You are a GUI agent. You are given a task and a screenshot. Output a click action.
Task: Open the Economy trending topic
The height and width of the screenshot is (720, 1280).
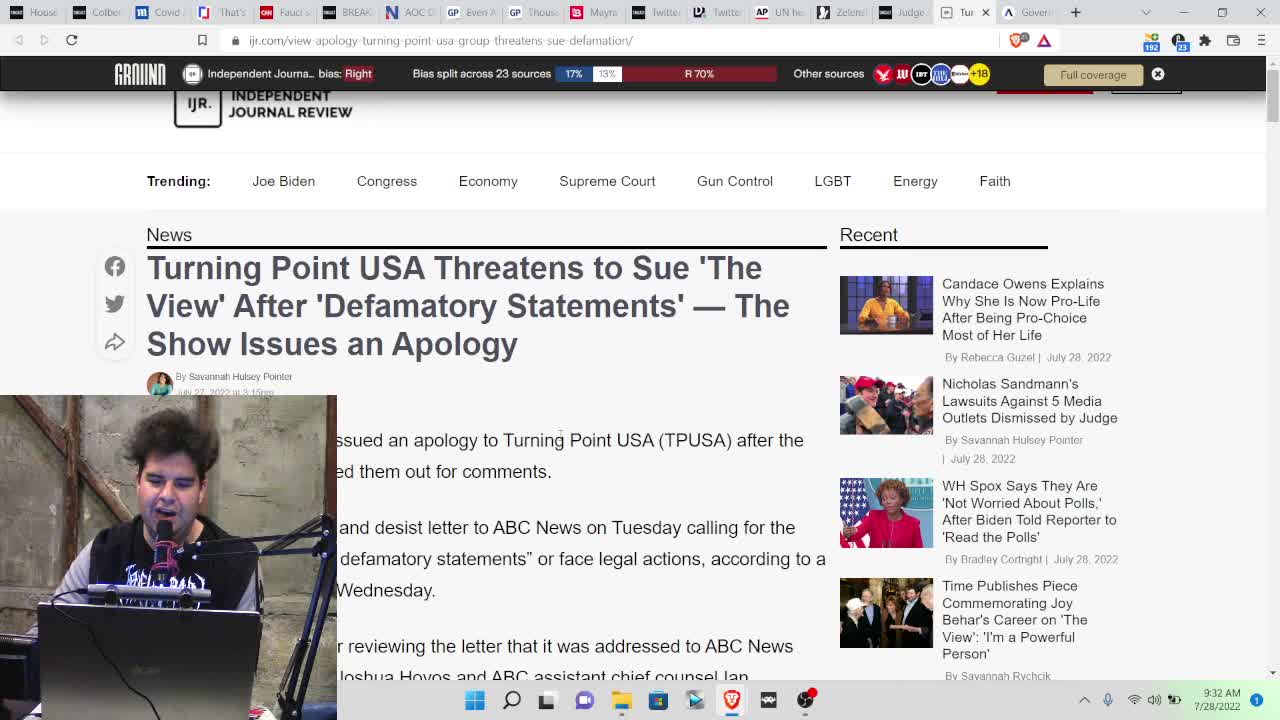[488, 181]
